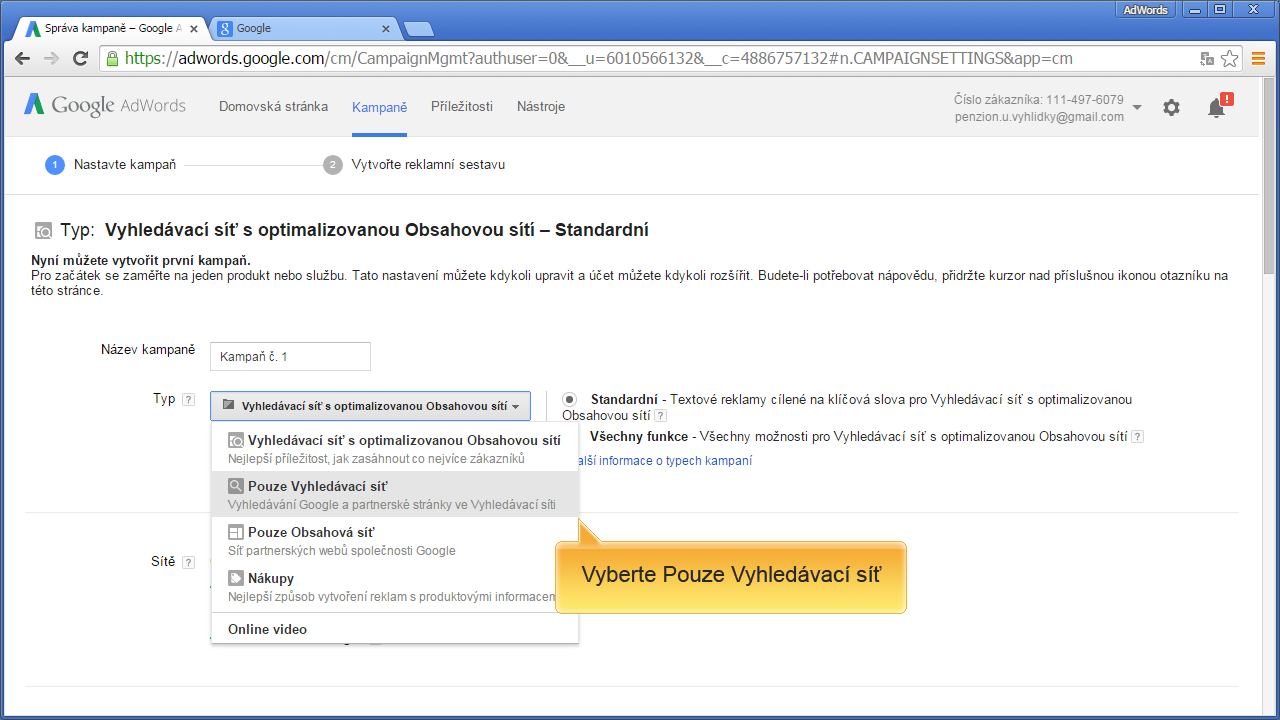The width and height of the screenshot is (1280, 720).
Task: Go back with the browser back arrow
Action: pos(23,58)
